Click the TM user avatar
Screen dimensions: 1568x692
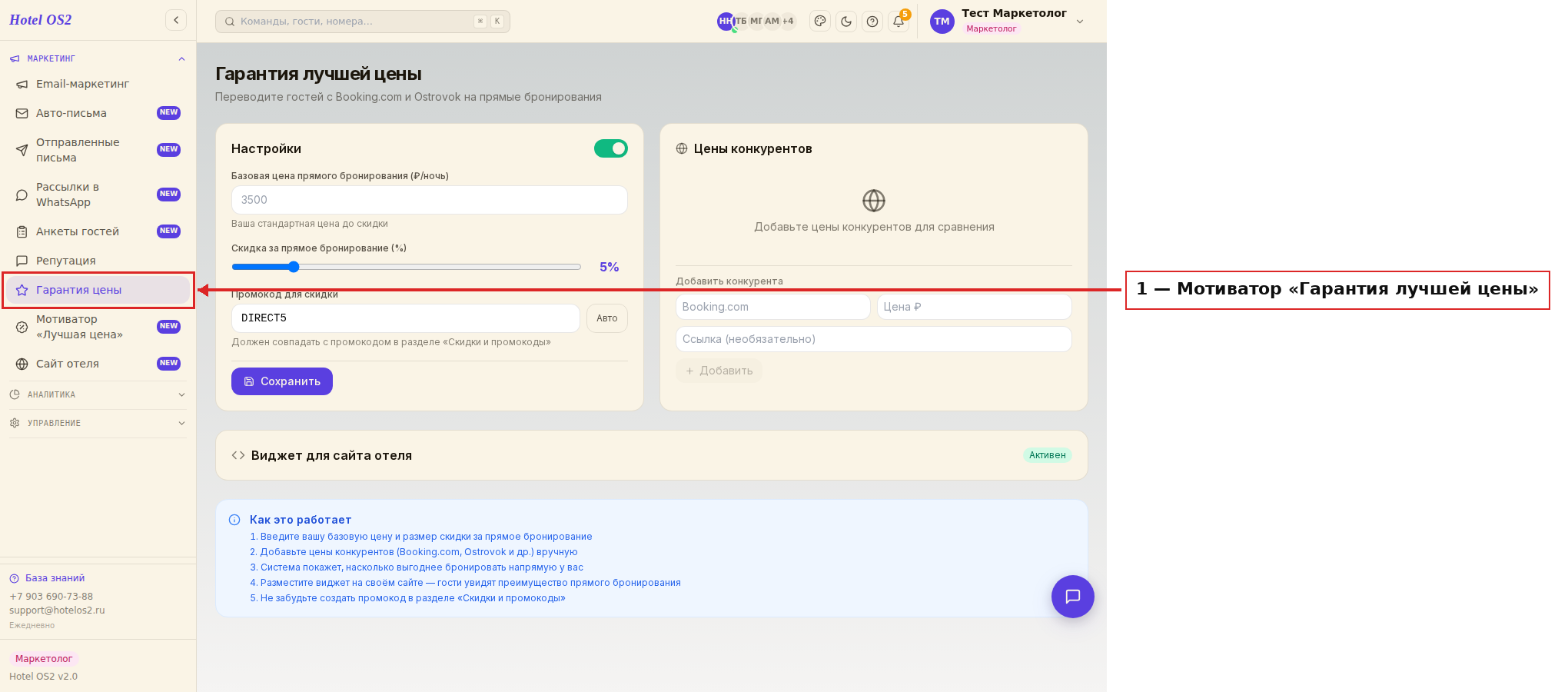(942, 22)
